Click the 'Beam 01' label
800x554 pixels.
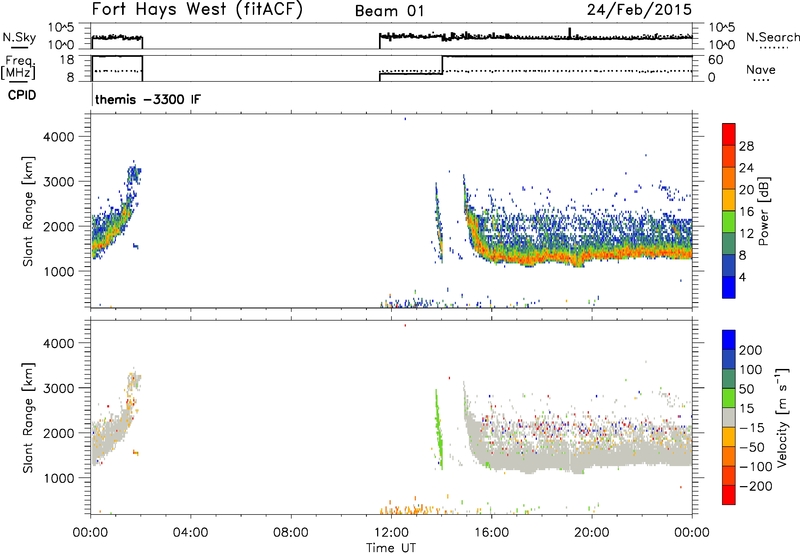tap(389, 11)
